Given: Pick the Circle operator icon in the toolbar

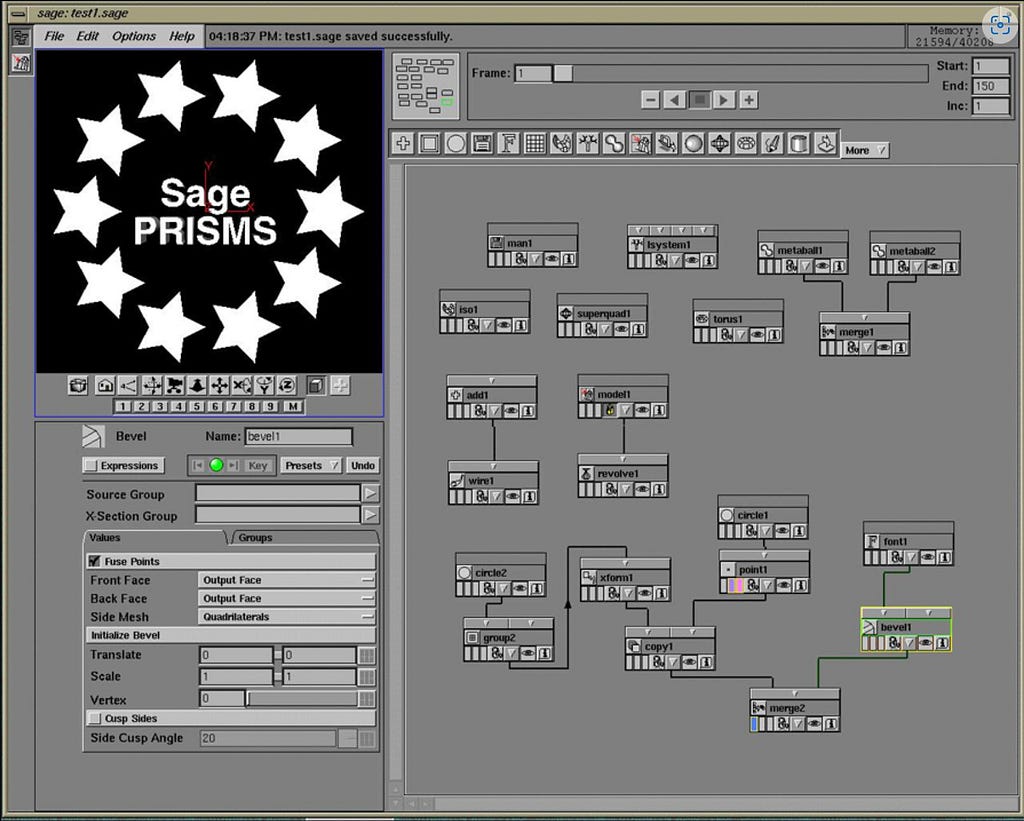Looking at the screenshot, I should [x=456, y=143].
